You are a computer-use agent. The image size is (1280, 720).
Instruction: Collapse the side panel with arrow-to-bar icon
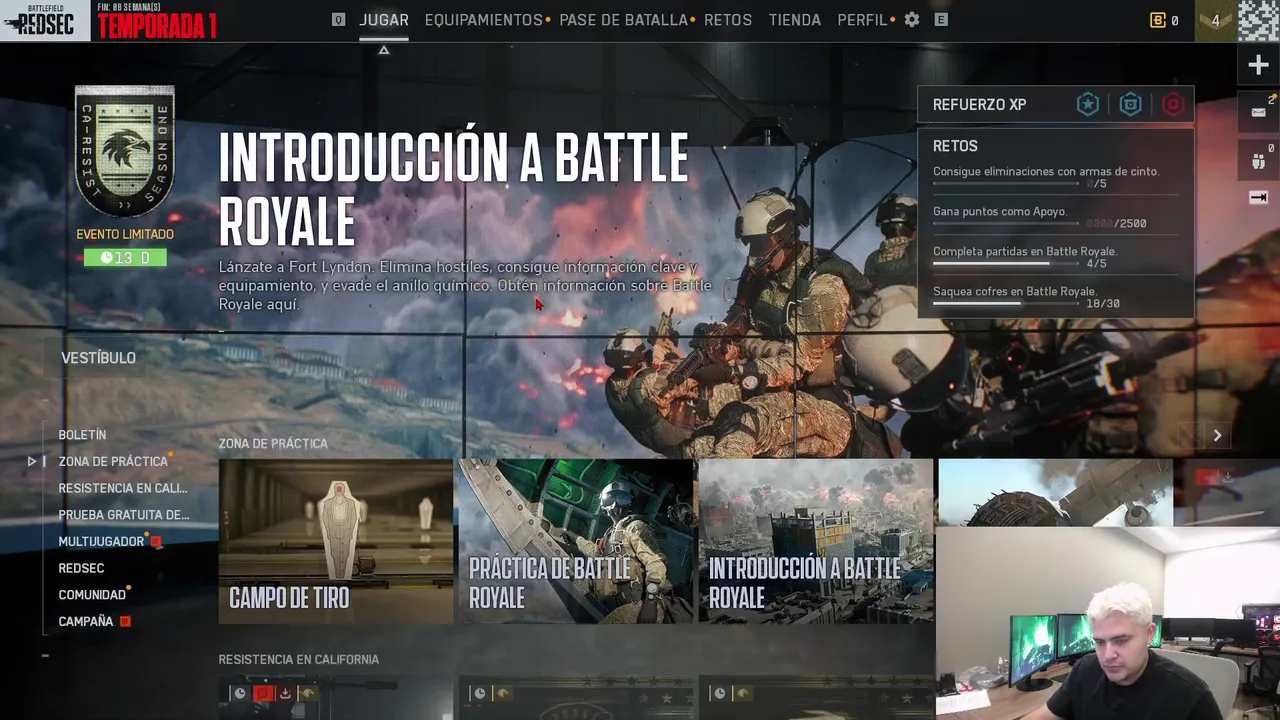pyautogui.click(x=1258, y=197)
